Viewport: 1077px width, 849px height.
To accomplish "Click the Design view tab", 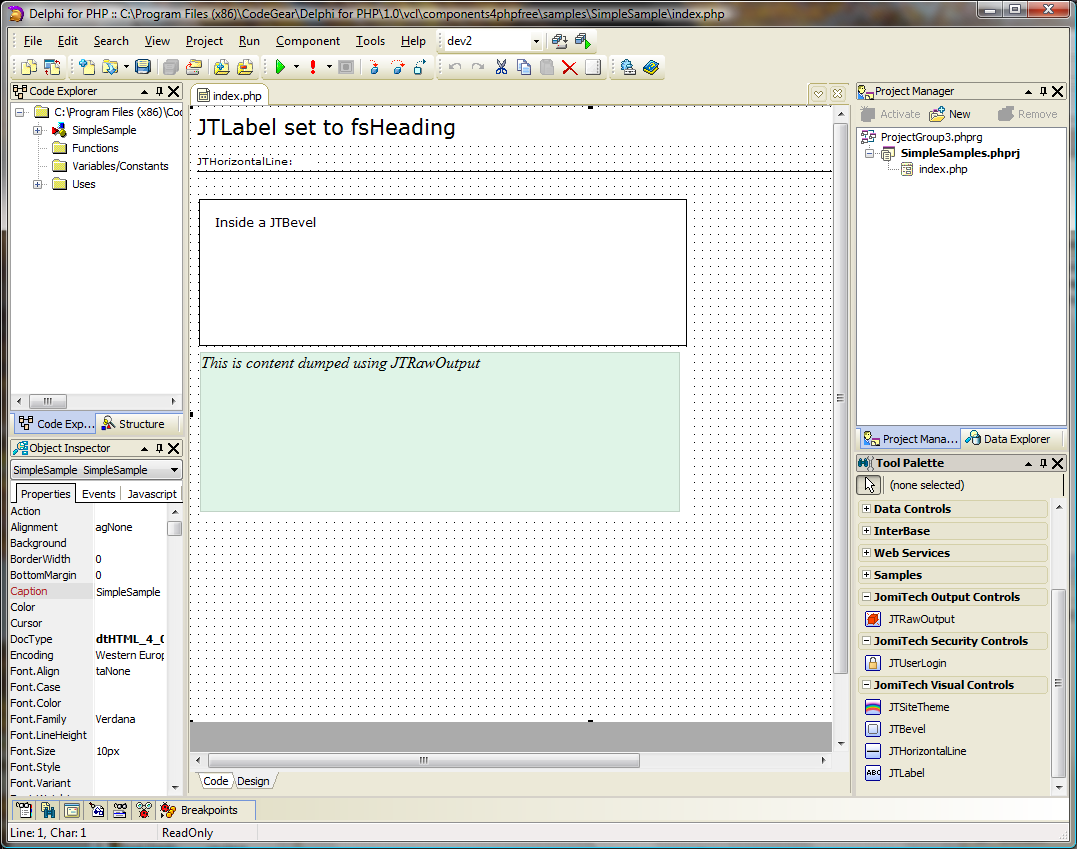I will [x=253, y=781].
